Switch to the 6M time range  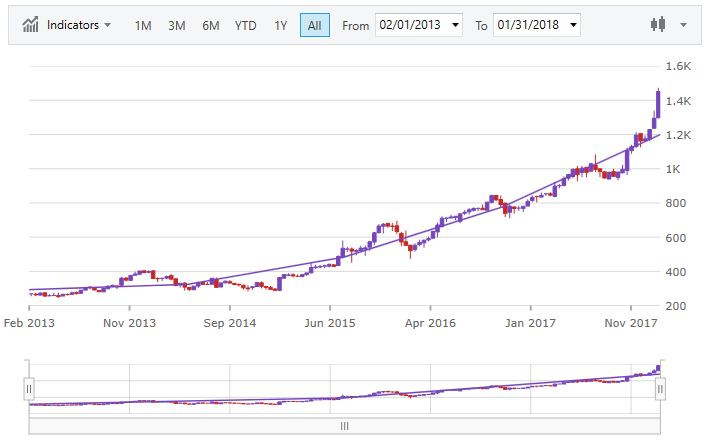click(210, 25)
